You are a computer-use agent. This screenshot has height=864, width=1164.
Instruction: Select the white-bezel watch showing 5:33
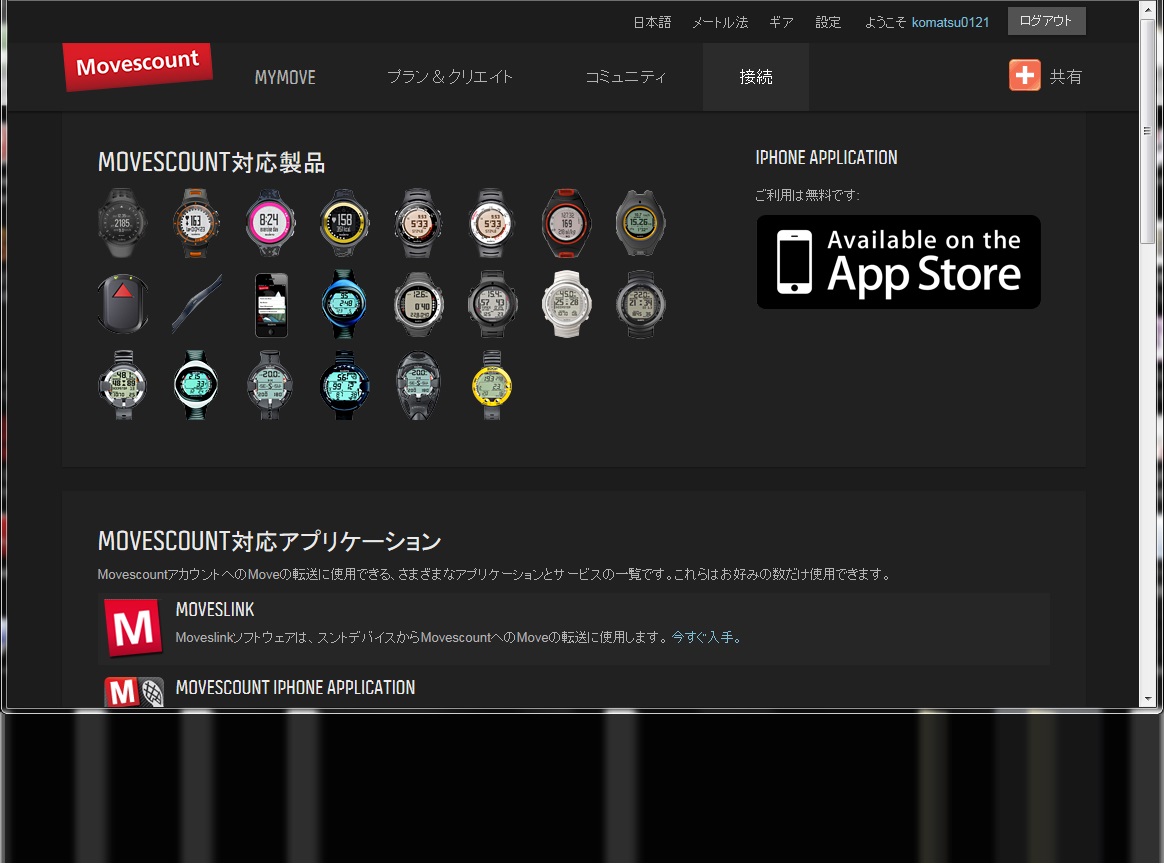pyautogui.click(x=492, y=223)
